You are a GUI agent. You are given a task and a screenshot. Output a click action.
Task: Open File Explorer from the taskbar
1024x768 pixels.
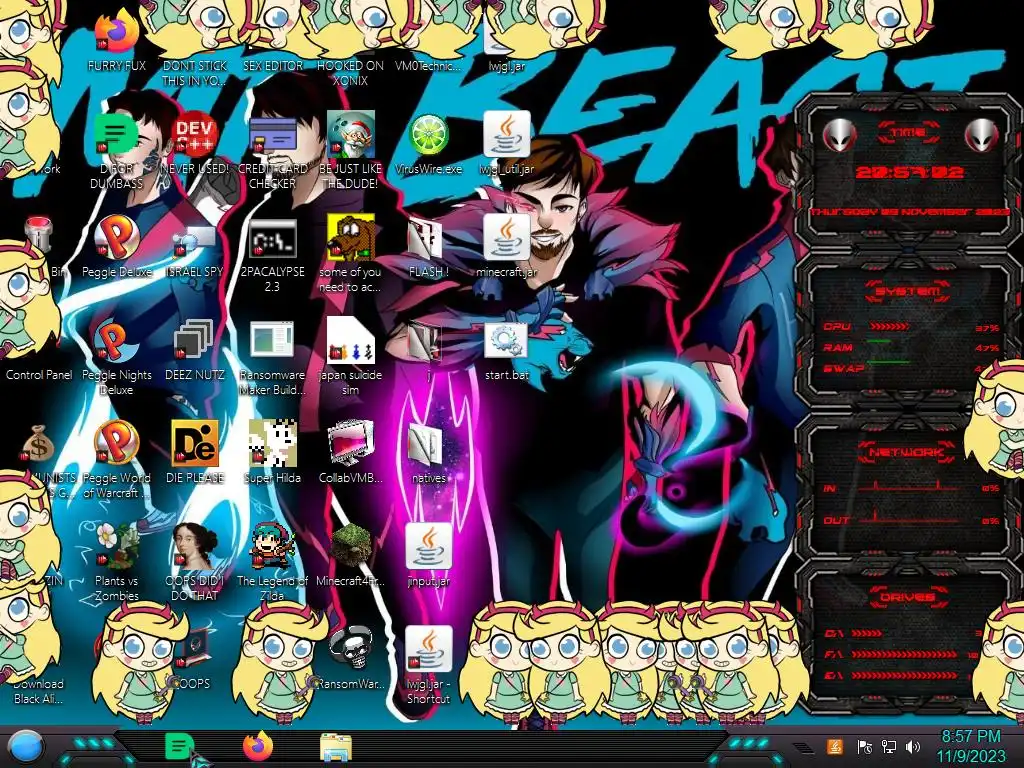pyautogui.click(x=336, y=748)
